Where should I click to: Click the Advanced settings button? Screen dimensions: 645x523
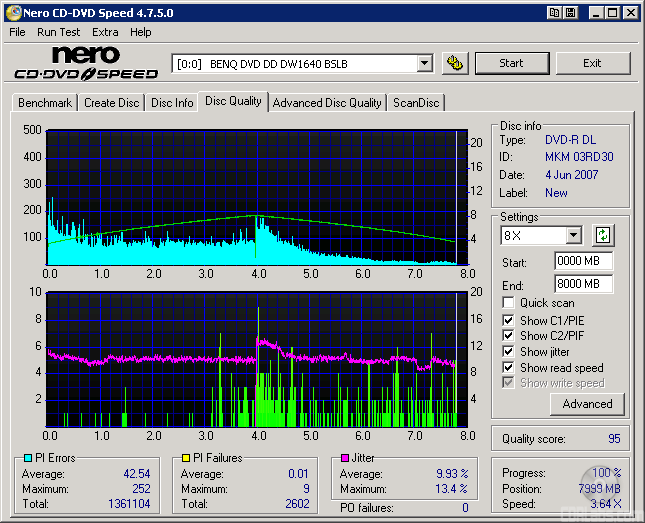(x=587, y=404)
